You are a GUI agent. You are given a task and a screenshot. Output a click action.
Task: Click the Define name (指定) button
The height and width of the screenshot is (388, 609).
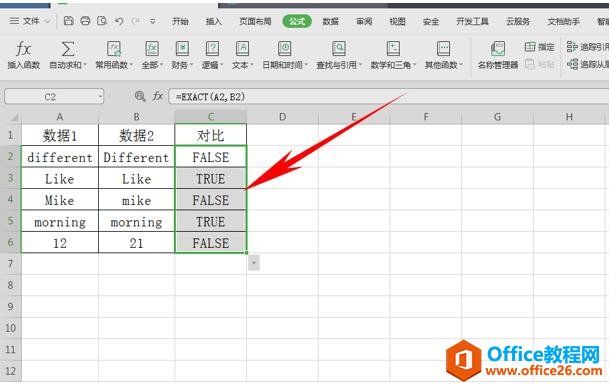[x=539, y=47]
